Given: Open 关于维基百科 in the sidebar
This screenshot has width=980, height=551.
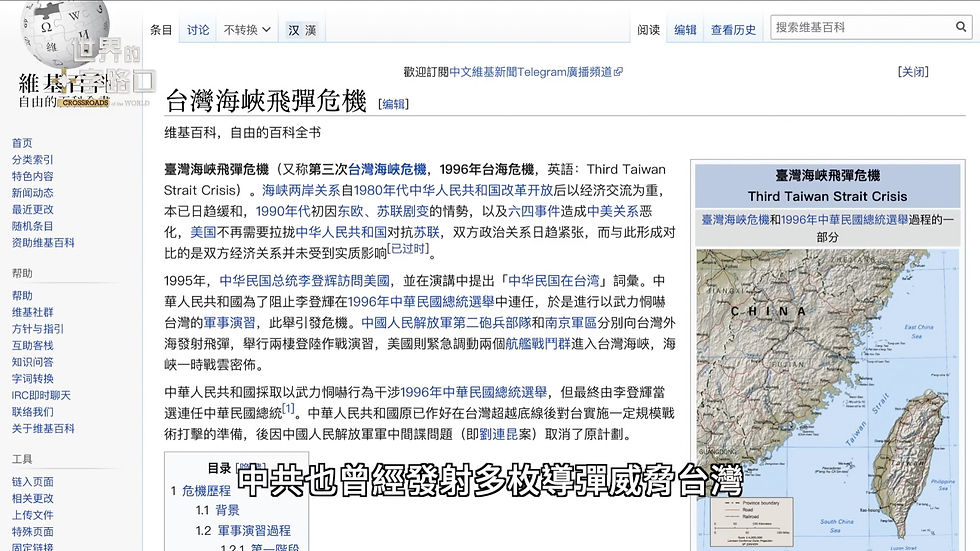Looking at the screenshot, I should [x=43, y=429].
